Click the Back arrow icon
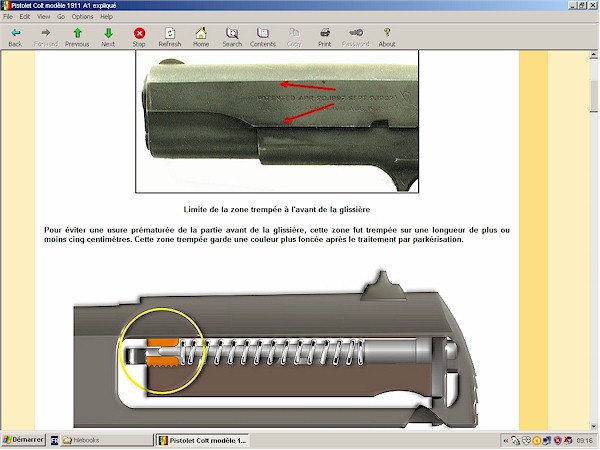 [15, 33]
